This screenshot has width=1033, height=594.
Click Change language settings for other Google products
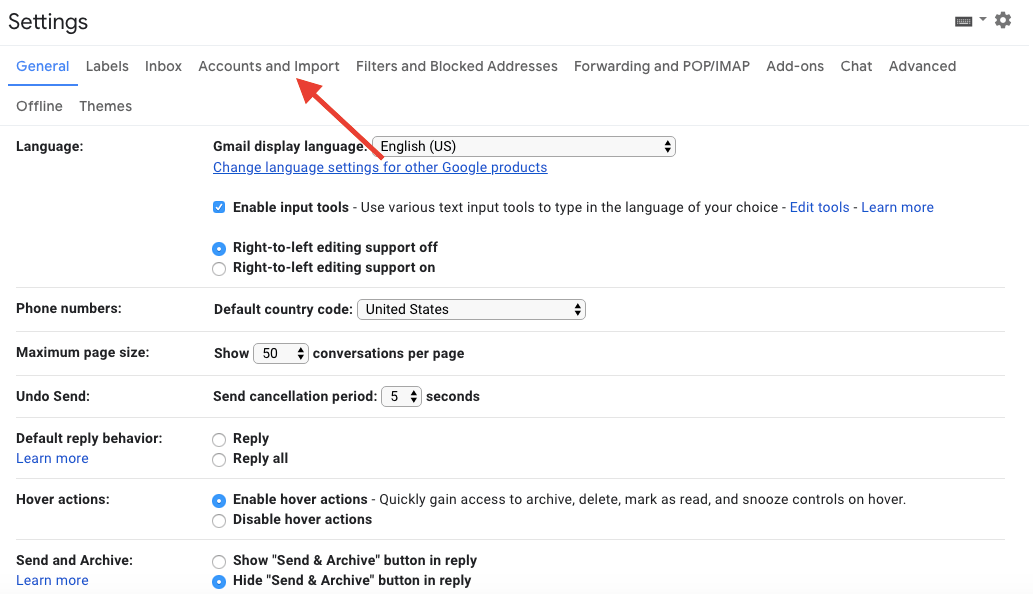click(380, 167)
